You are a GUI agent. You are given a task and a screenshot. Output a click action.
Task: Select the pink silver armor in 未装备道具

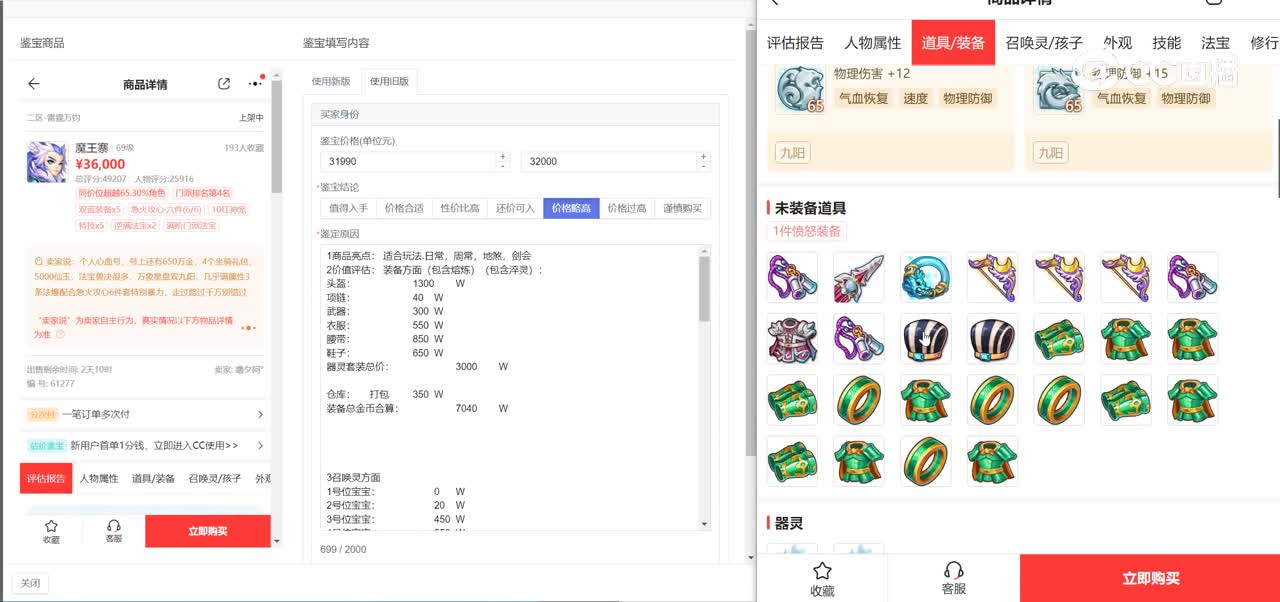pyautogui.click(x=792, y=338)
